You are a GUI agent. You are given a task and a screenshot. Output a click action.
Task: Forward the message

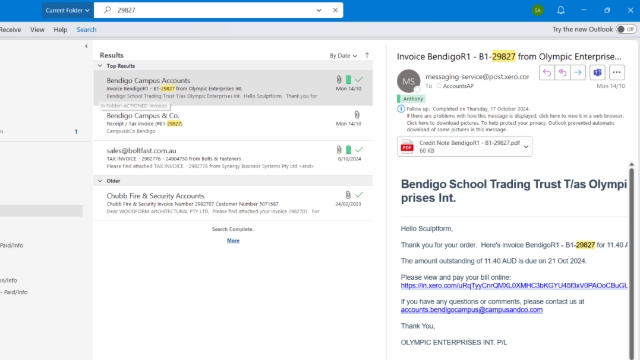(x=578, y=73)
